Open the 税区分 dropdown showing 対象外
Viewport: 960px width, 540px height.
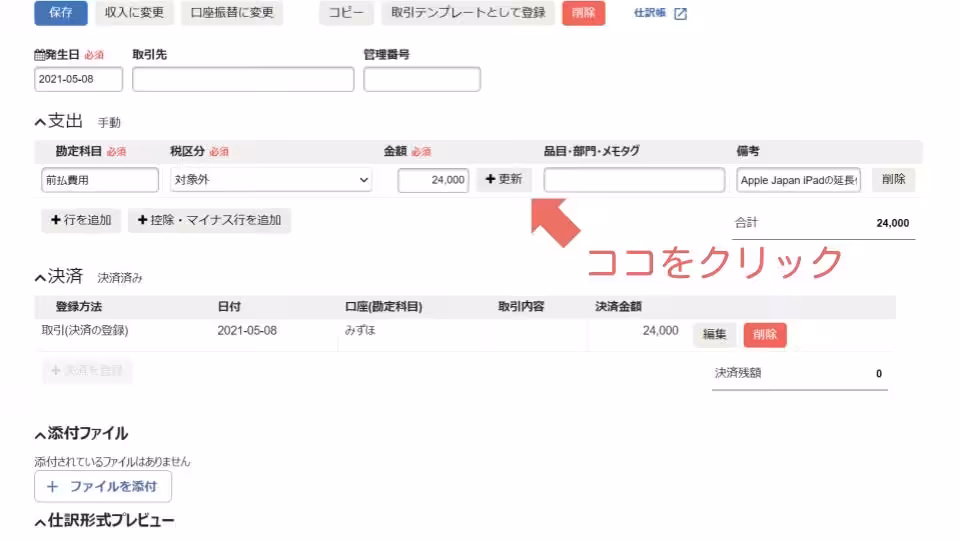269,180
